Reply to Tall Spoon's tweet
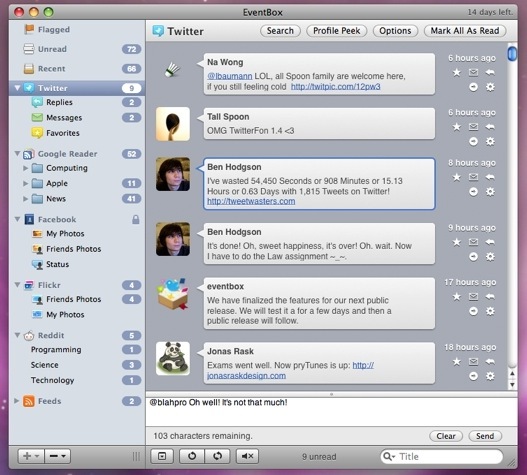The image size is (527, 475). 490,127
